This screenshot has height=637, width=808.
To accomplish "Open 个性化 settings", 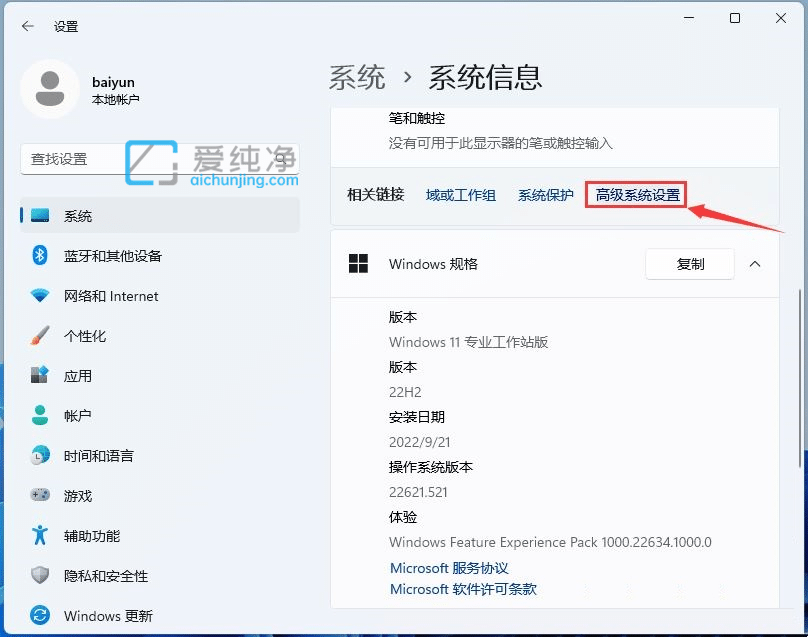I will pos(160,336).
